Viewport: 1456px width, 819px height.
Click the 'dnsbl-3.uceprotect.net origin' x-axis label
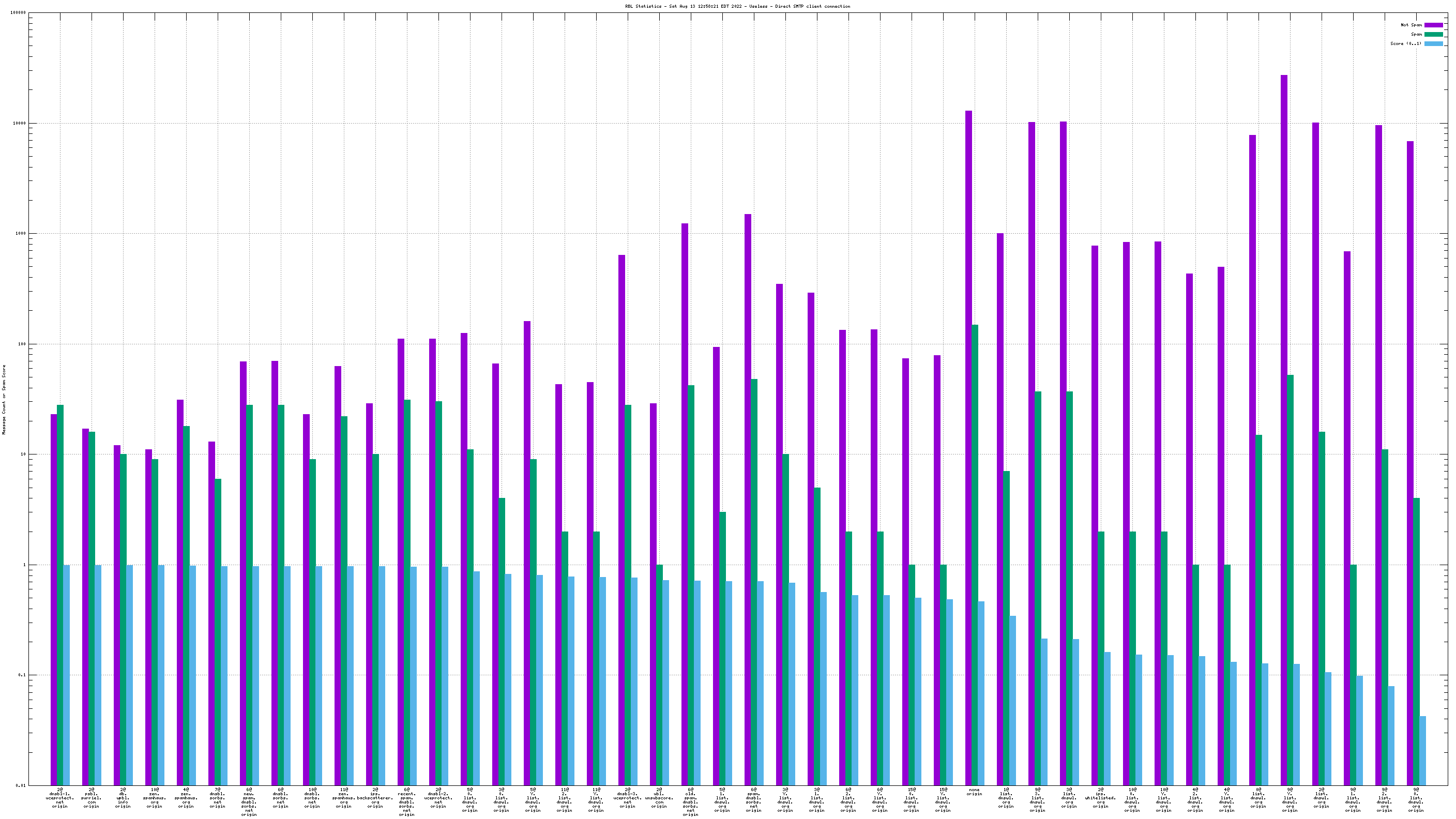pos(627,797)
